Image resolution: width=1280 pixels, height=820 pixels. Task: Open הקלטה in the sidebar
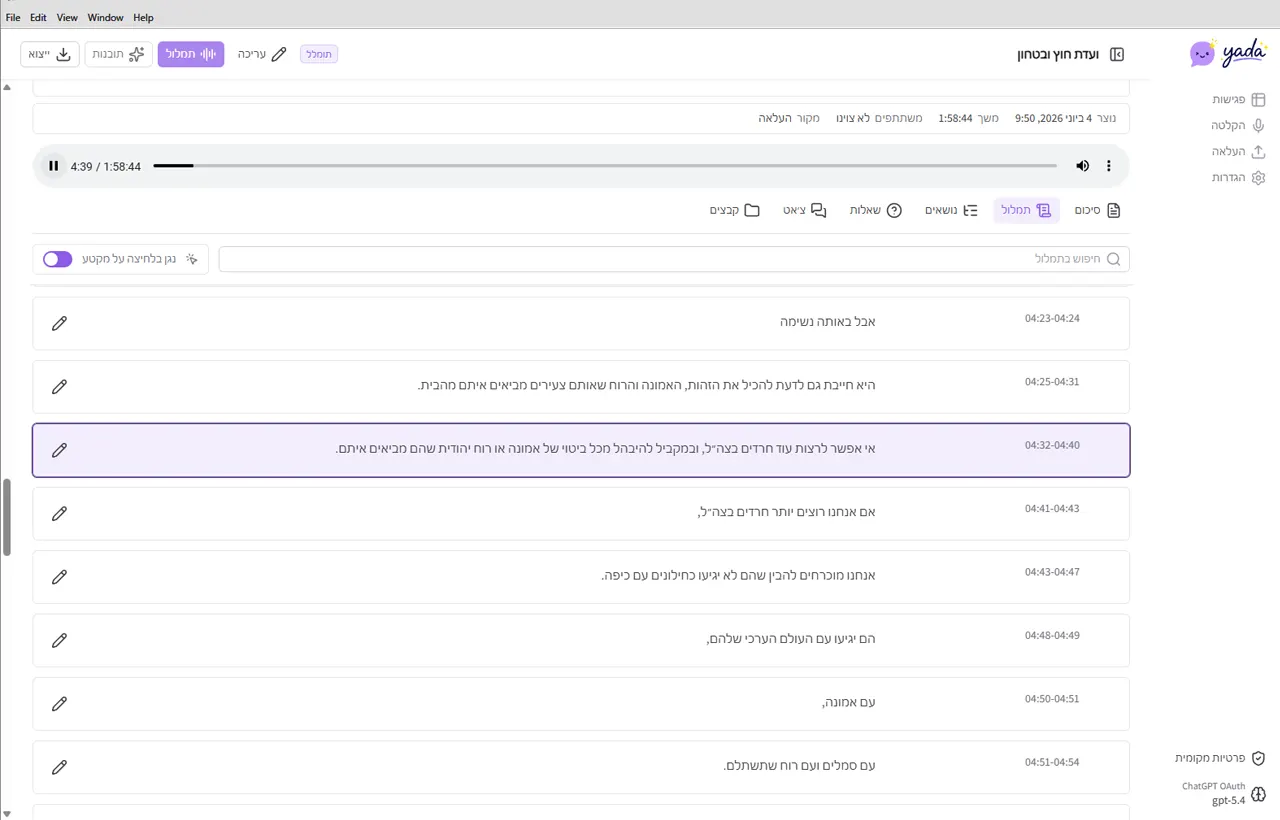[x=1239, y=125]
